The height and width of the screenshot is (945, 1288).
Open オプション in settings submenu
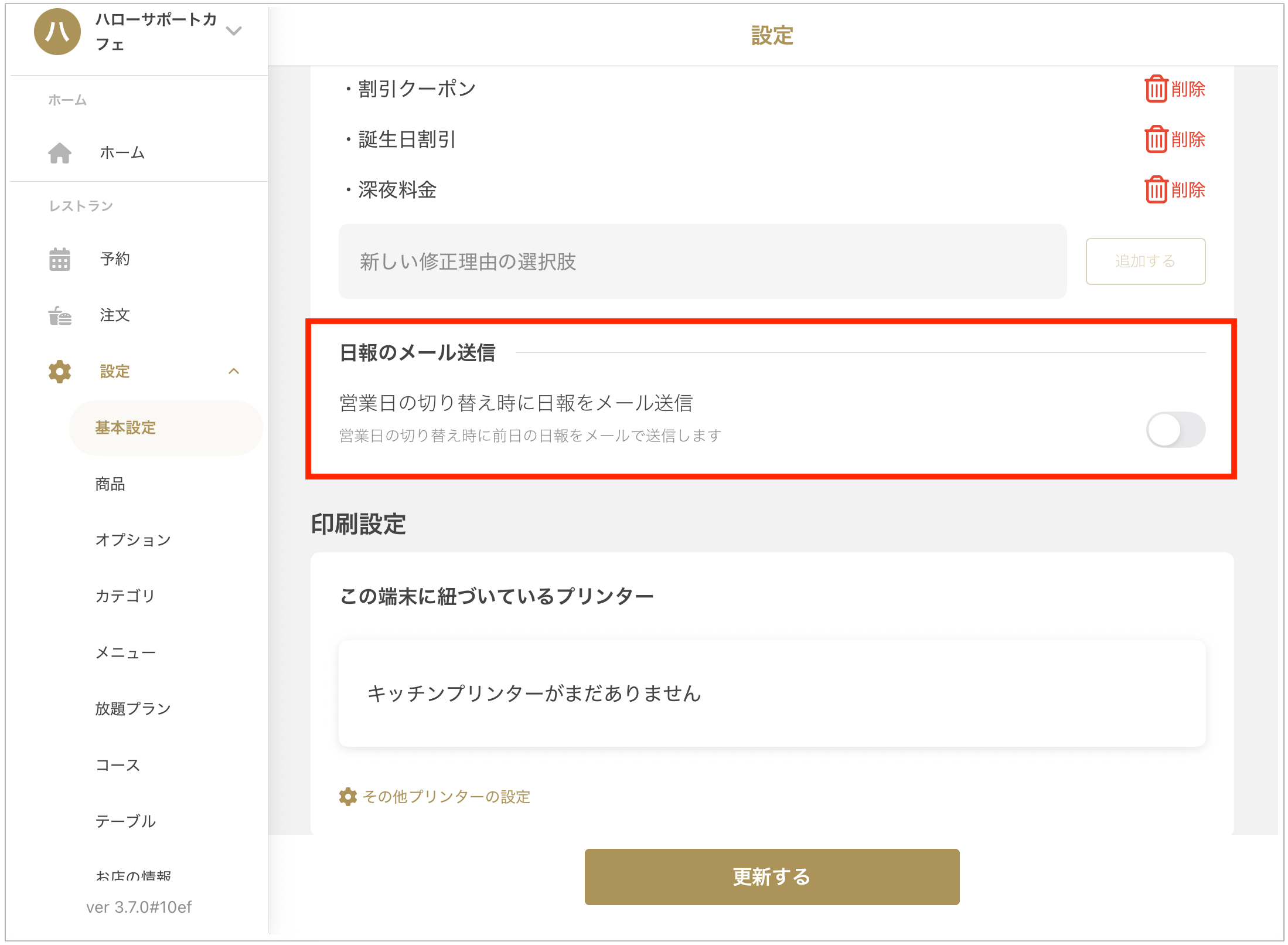click(133, 540)
